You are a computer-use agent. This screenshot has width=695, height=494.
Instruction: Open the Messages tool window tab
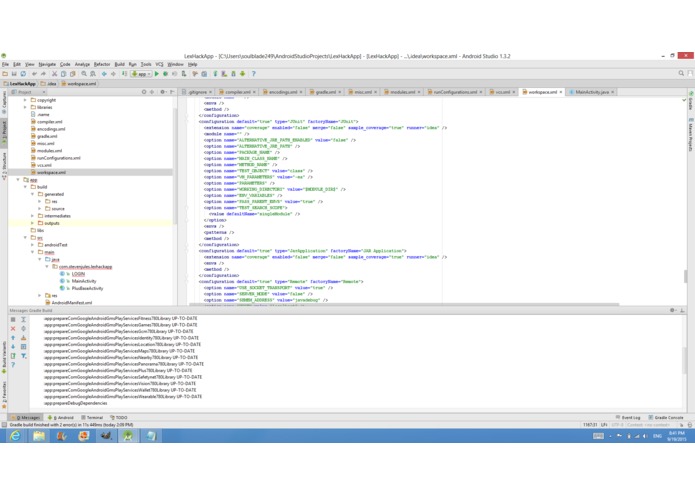(x=26, y=417)
